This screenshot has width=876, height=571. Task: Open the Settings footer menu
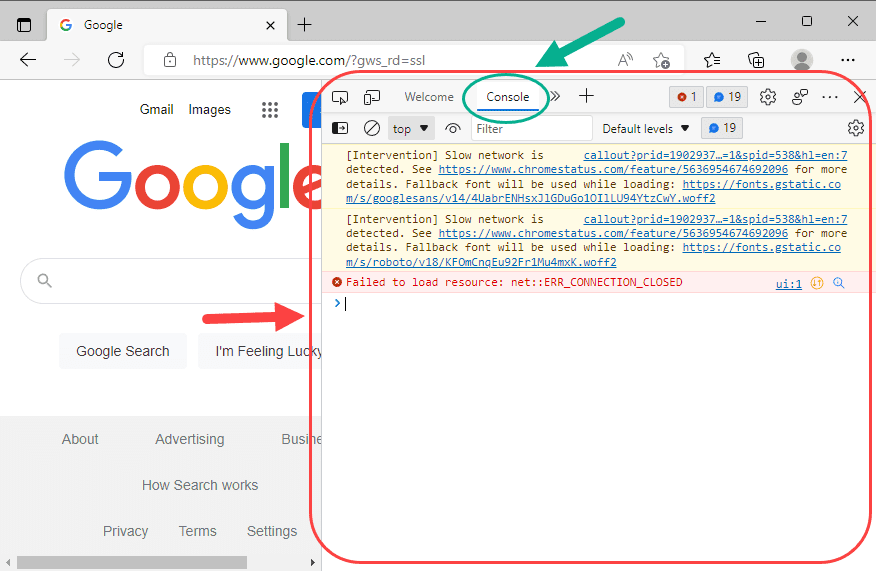pyautogui.click(x=272, y=531)
